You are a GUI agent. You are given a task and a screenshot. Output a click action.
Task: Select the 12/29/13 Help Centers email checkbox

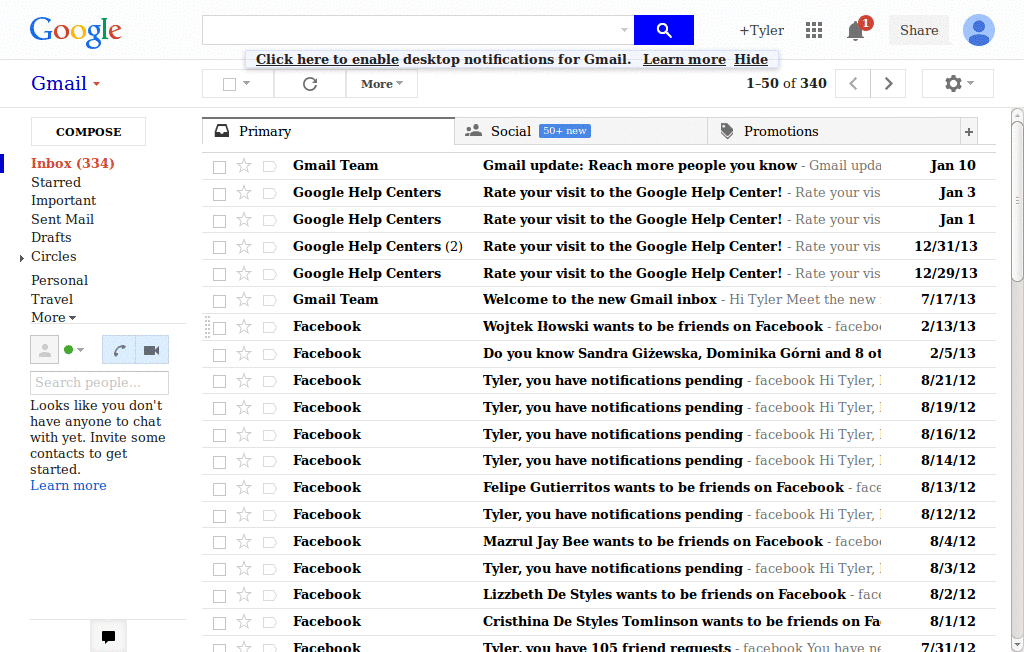click(x=219, y=274)
